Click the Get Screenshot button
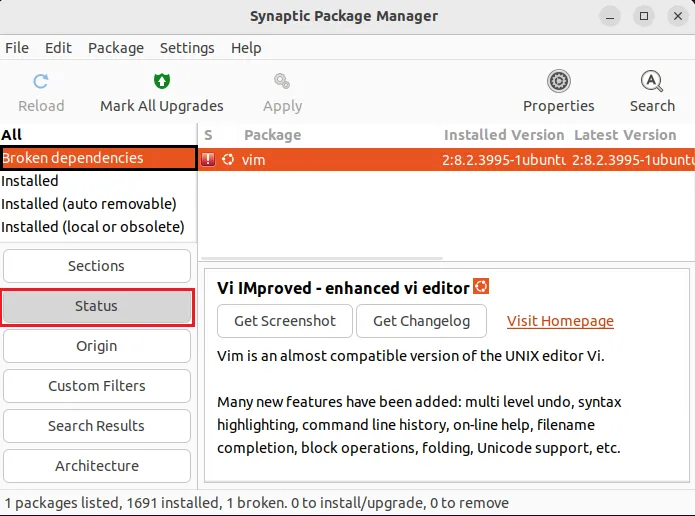Screen dimensions: 695x516 tap(285, 321)
